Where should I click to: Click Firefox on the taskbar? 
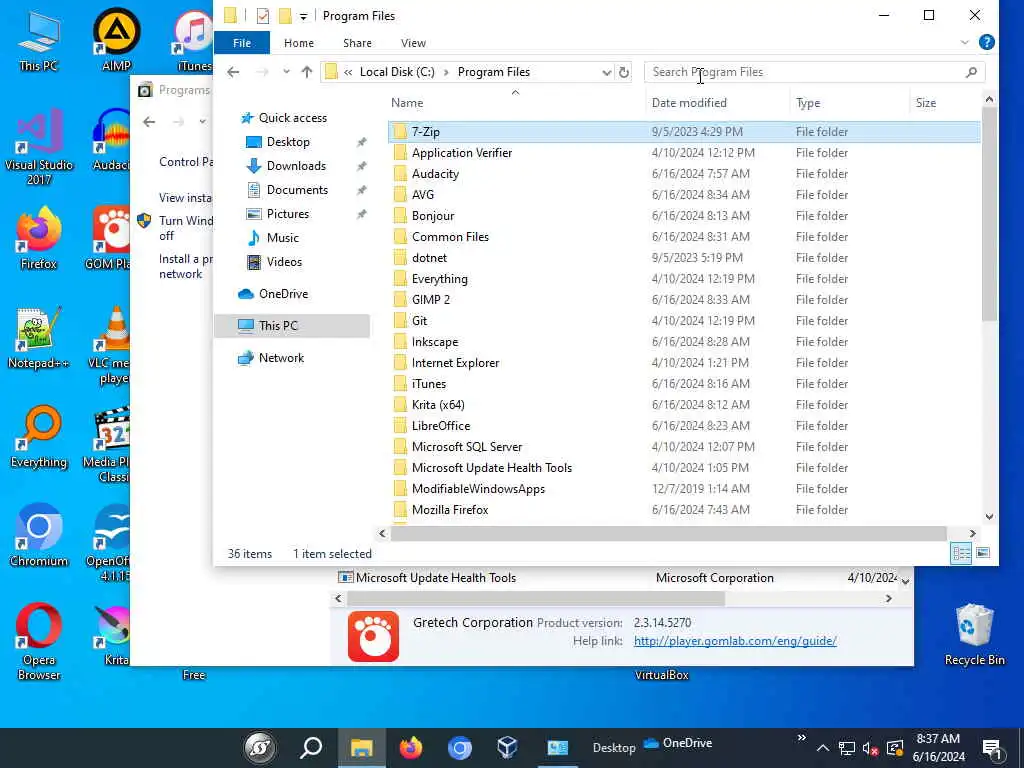[411, 748]
